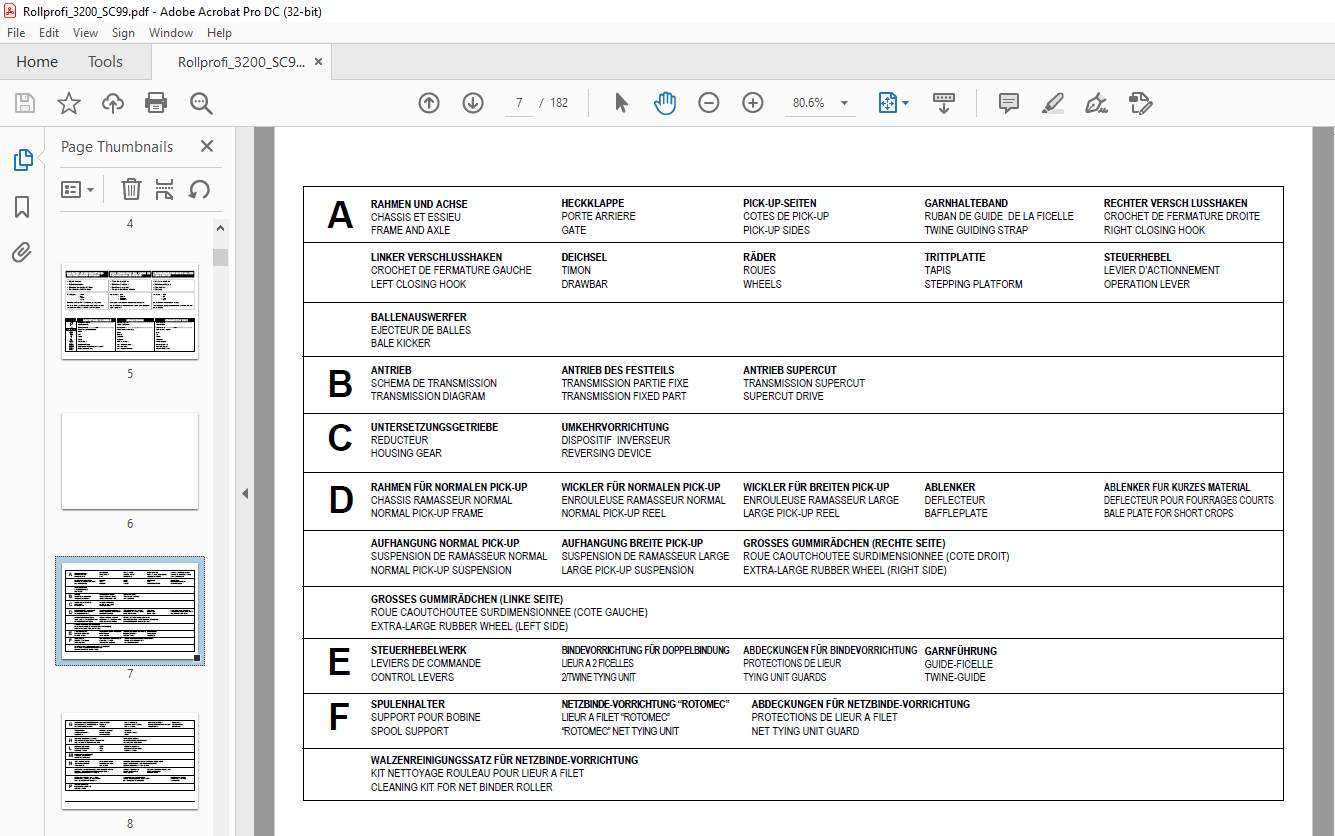Click the text OPERATION LEVER
The height and width of the screenshot is (836, 1335).
point(1147,284)
